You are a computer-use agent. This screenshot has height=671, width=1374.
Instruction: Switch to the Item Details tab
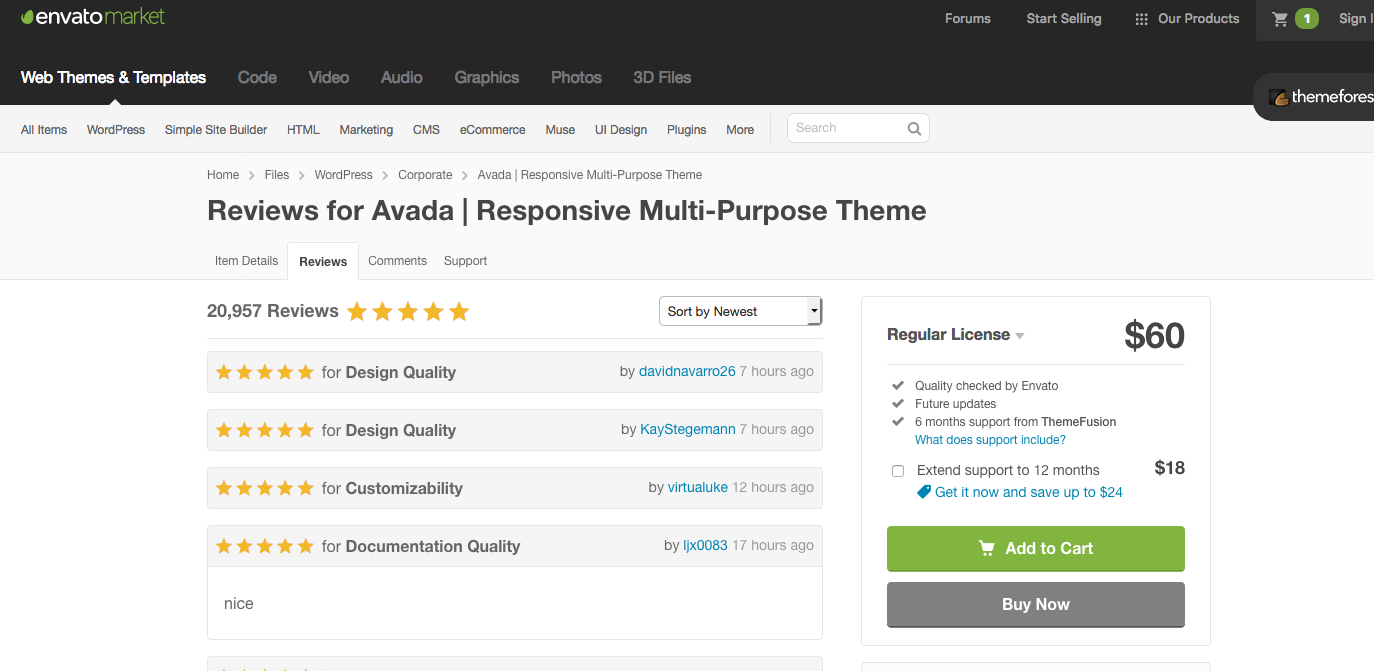246,261
